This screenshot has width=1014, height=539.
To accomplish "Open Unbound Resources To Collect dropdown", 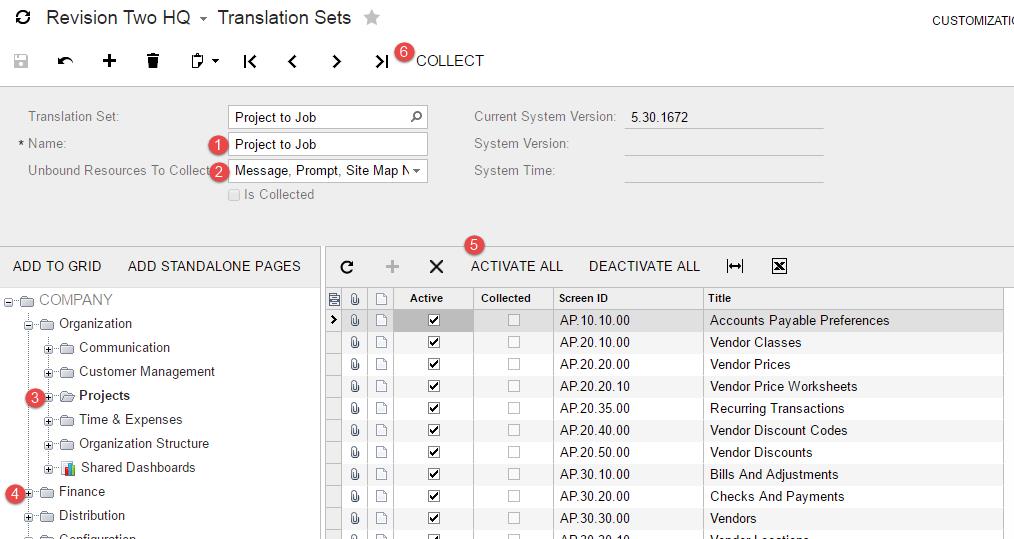I will pos(416,171).
